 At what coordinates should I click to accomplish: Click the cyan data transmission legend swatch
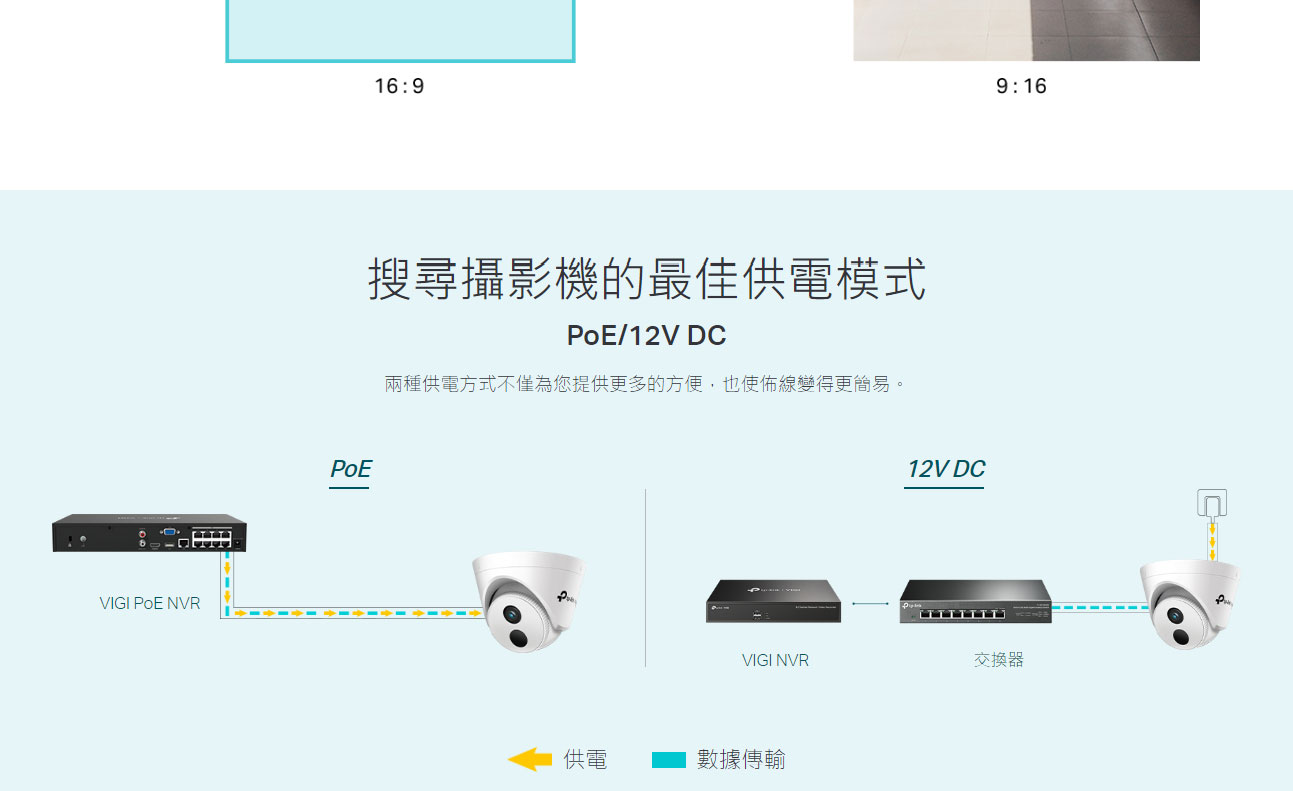click(669, 760)
